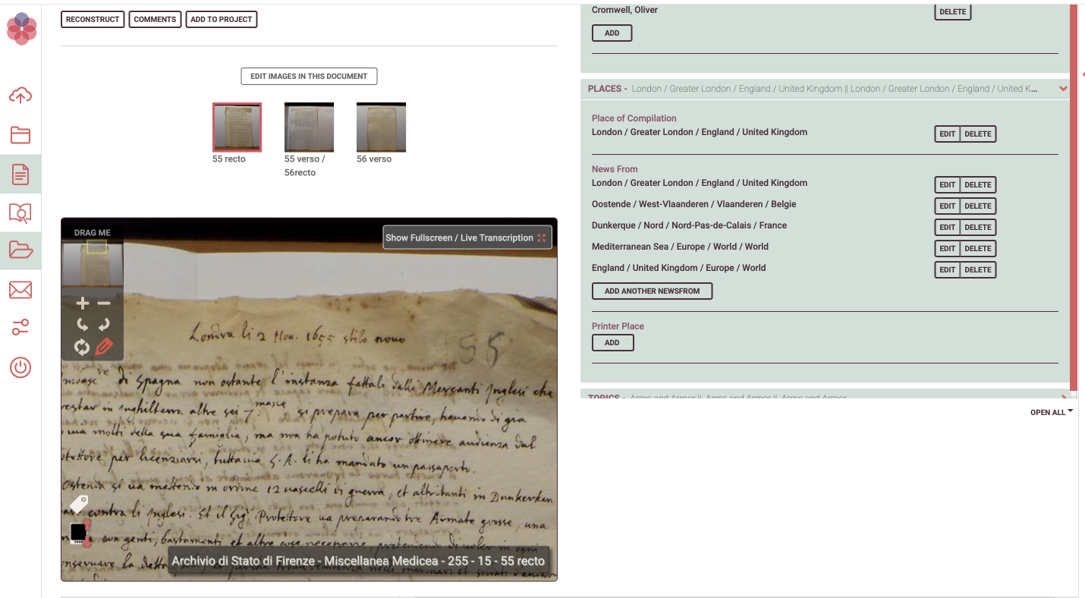The width and height of the screenshot is (1085, 598).
Task: Click the red vertical scrollbar on right panel
Action: 1073,197
